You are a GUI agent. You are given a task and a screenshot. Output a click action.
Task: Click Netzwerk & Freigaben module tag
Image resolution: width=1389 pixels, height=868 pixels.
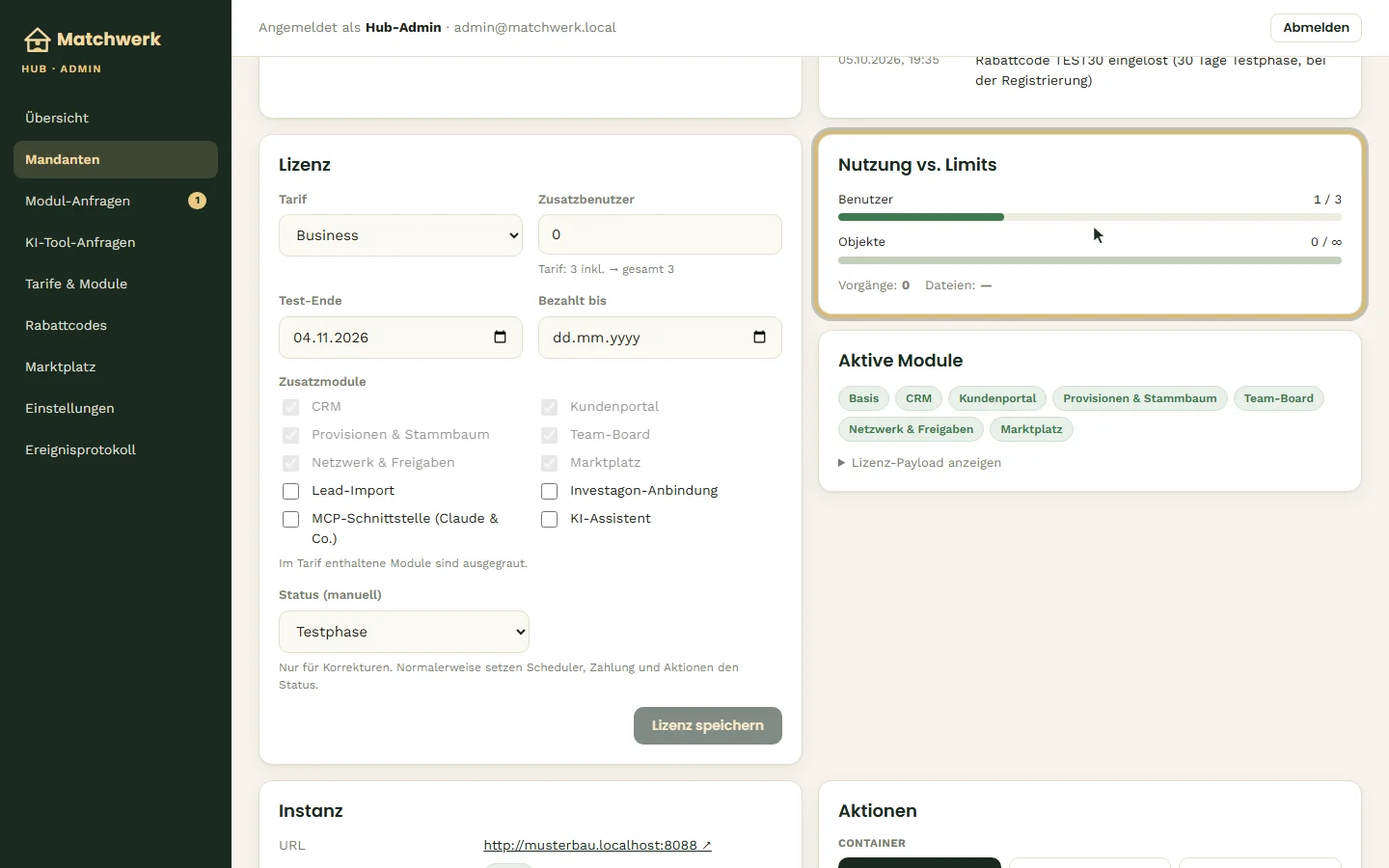click(912, 429)
